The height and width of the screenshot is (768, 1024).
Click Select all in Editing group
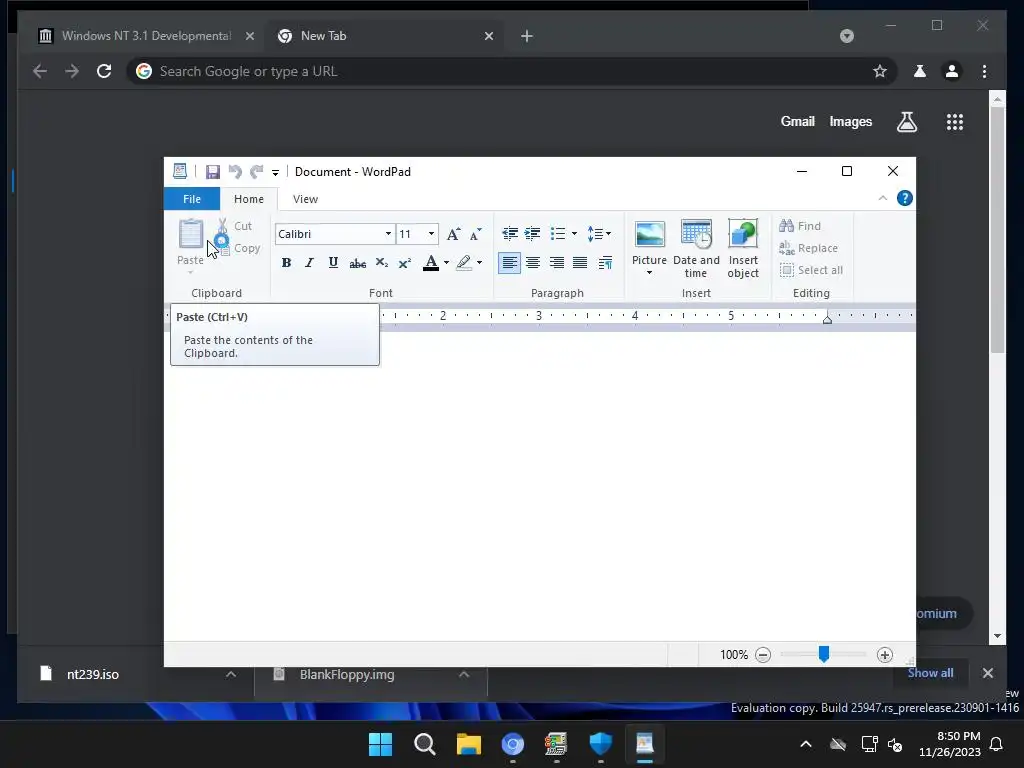coord(811,270)
